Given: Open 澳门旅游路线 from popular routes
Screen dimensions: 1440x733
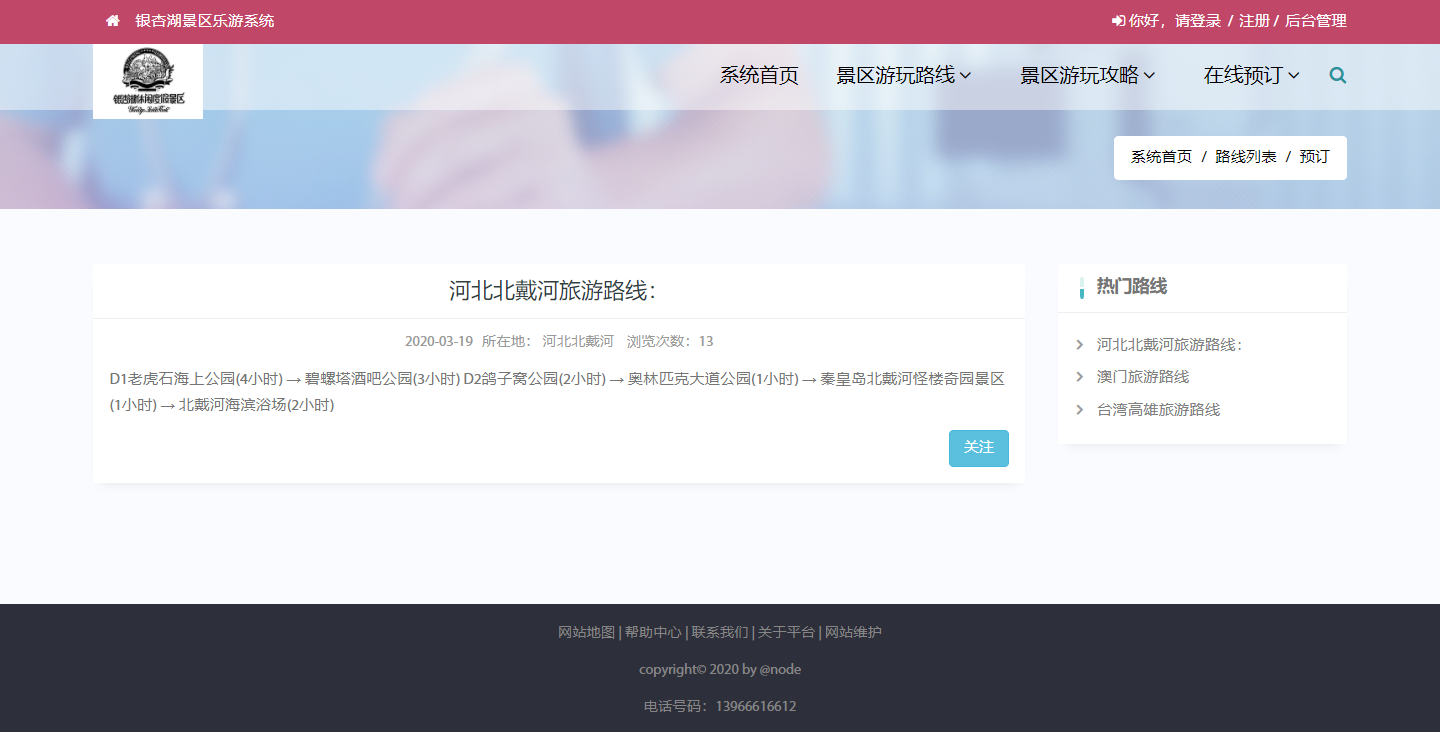Looking at the screenshot, I should pos(1143,377).
